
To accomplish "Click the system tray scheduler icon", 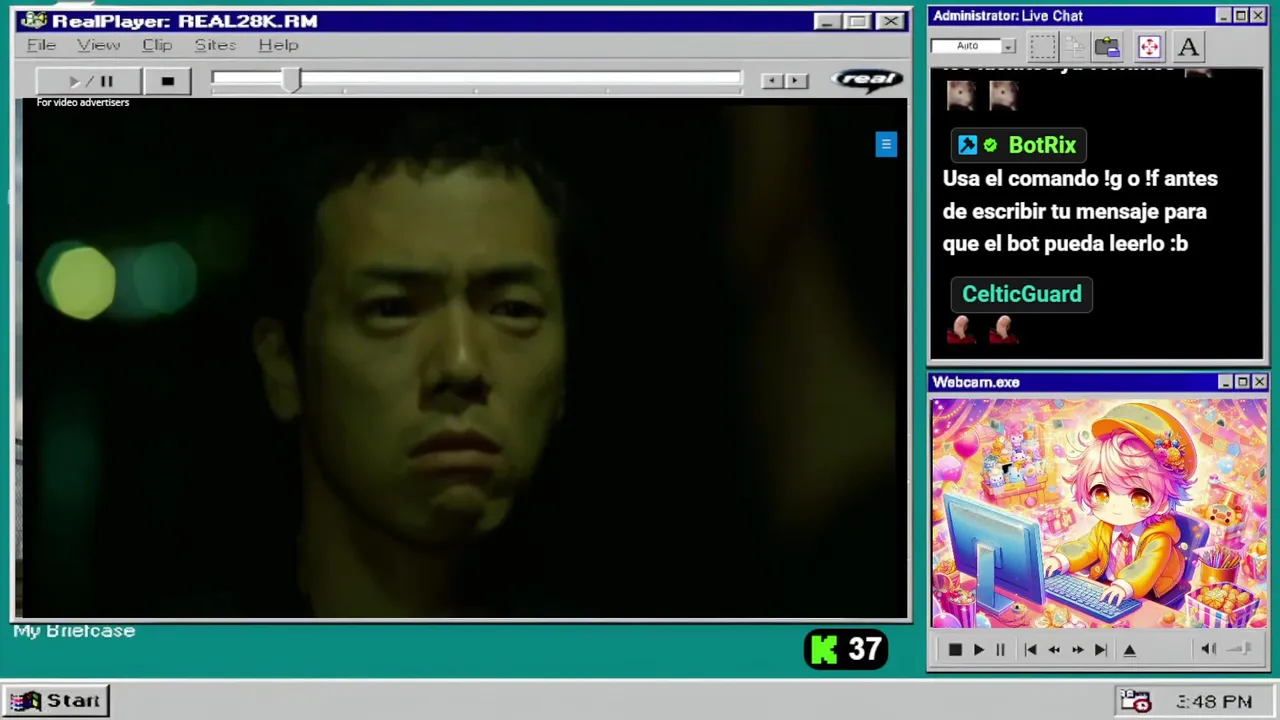I will [1136, 702].
